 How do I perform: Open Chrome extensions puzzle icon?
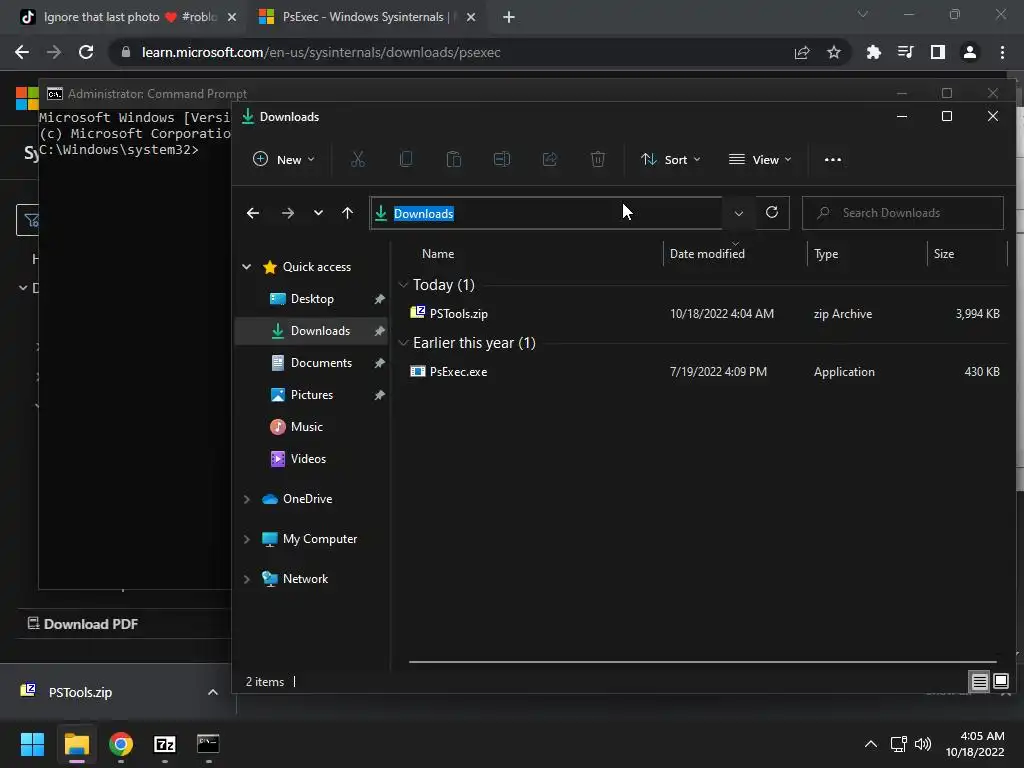coord(873,52)
